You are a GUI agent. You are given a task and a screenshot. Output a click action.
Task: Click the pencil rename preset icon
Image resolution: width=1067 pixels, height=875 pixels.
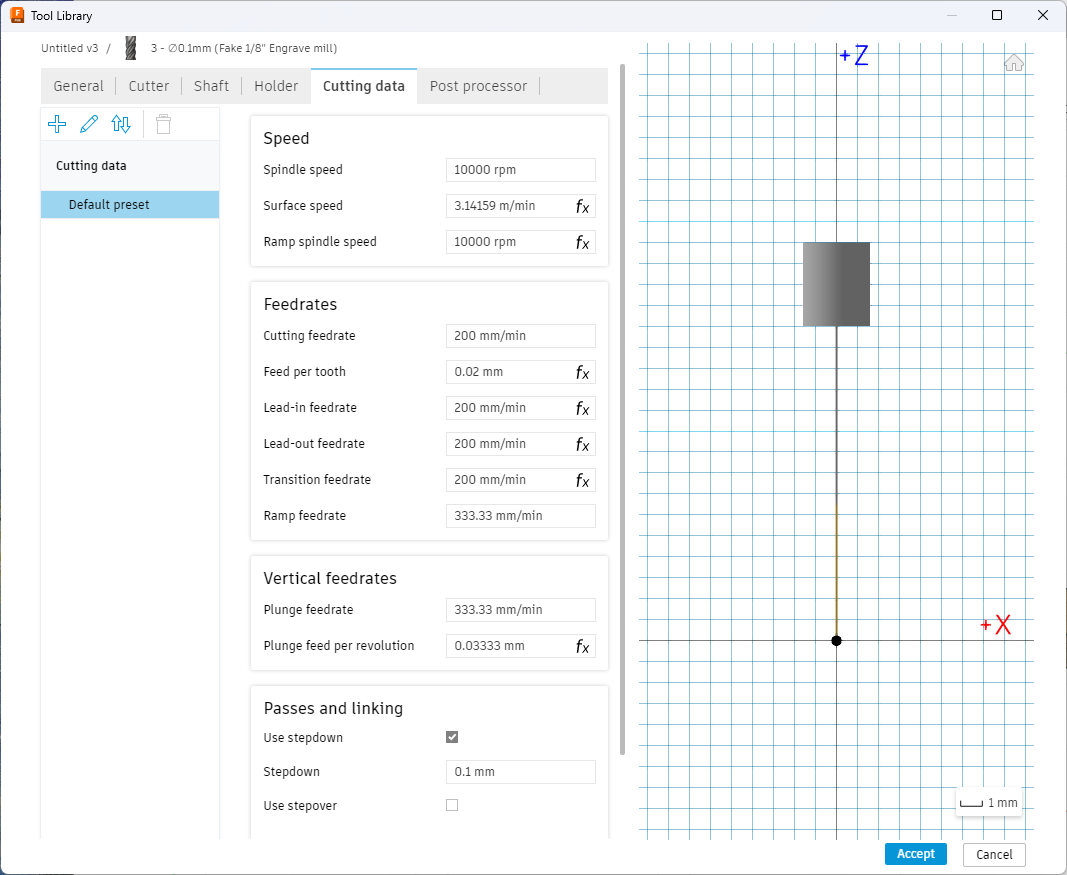pyautogui.click(x=89, y=124)
